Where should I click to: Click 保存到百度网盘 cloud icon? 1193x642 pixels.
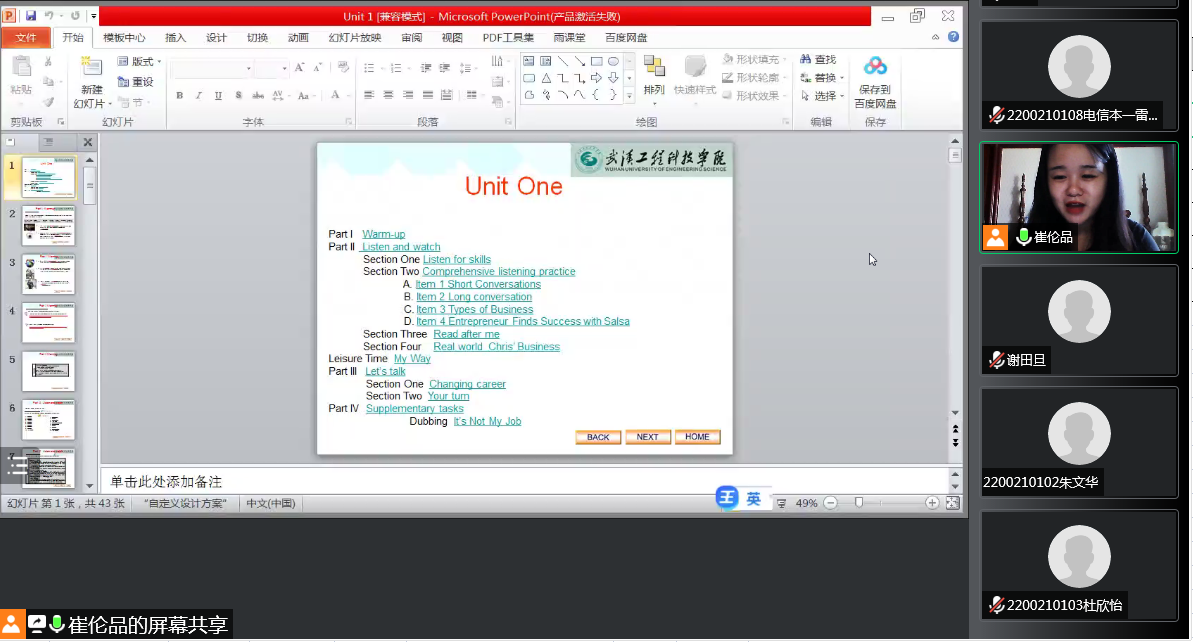[x=875, y=67]
